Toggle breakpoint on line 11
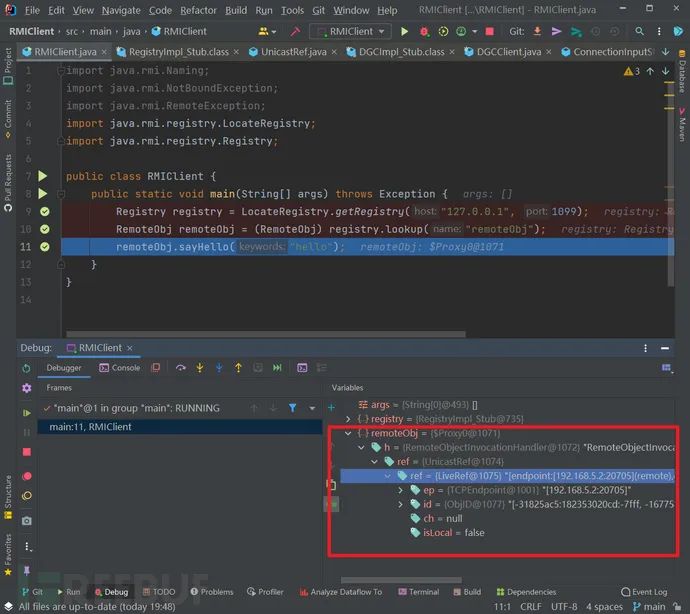Image resolution: width=690 pixels, height=614 pixels. tap(45, 247)
